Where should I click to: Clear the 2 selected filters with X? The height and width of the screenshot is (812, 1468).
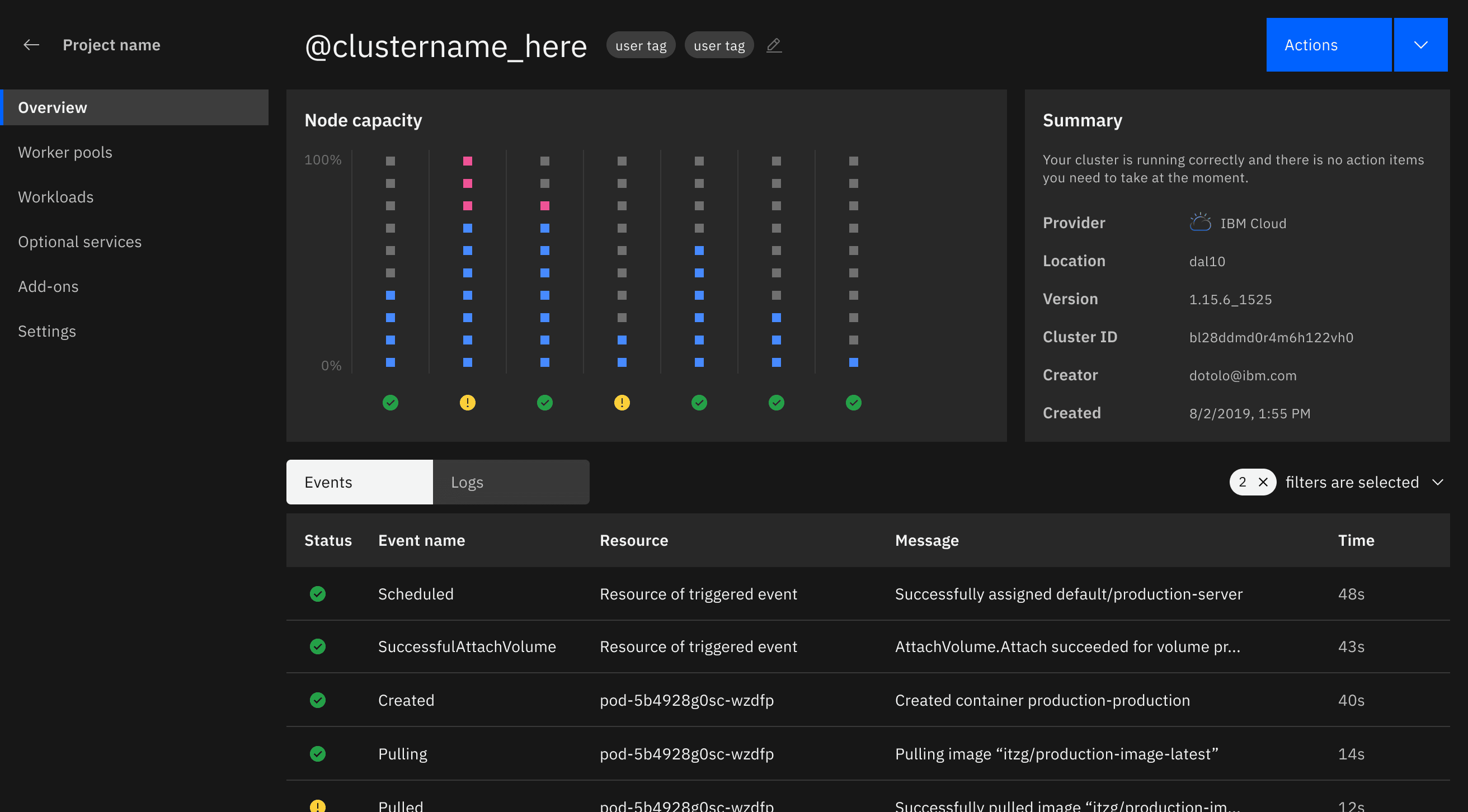pos(1263,482)
